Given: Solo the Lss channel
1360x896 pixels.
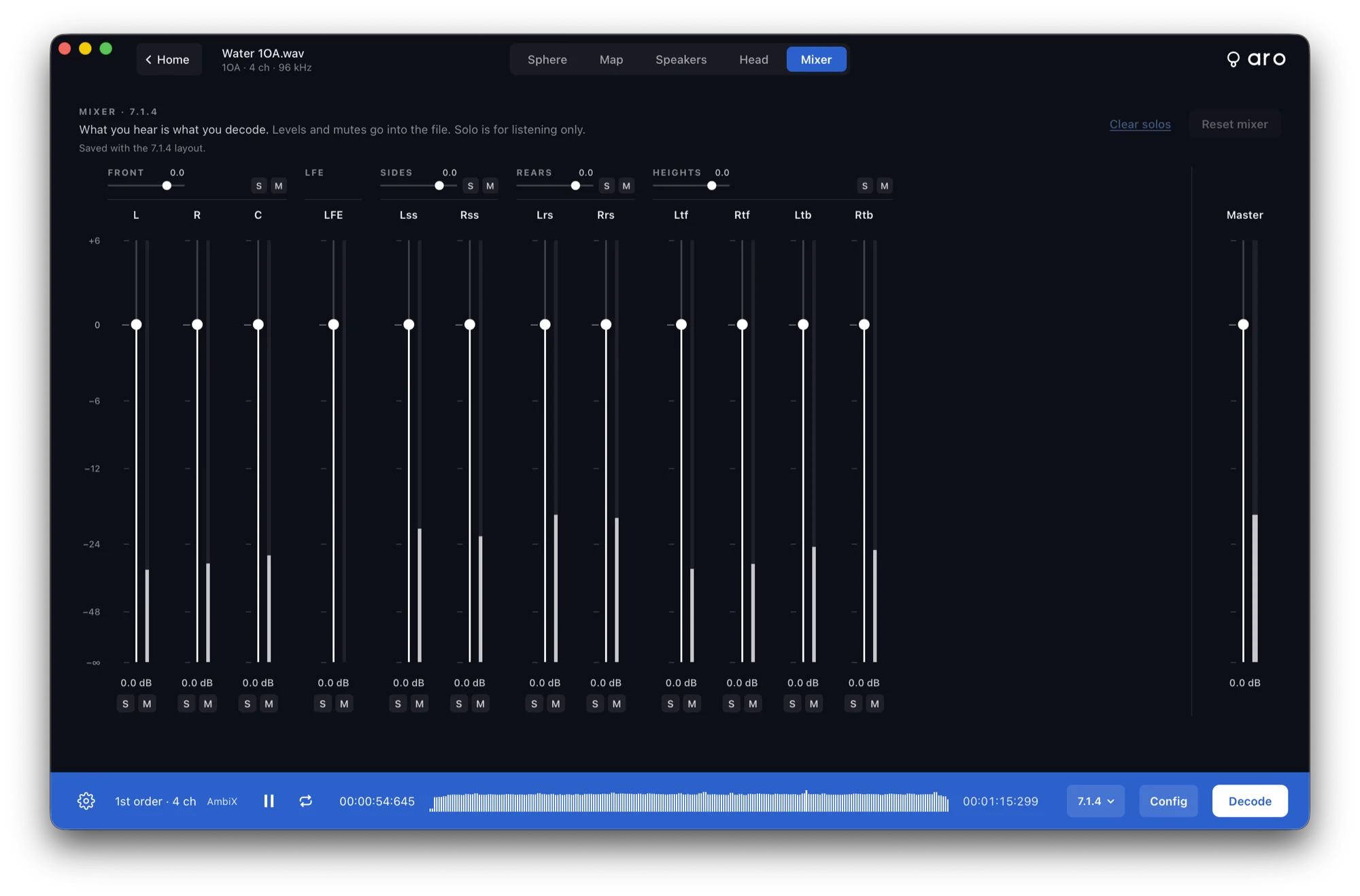Looking at the screenshot, I should click(x=398, y=704).
